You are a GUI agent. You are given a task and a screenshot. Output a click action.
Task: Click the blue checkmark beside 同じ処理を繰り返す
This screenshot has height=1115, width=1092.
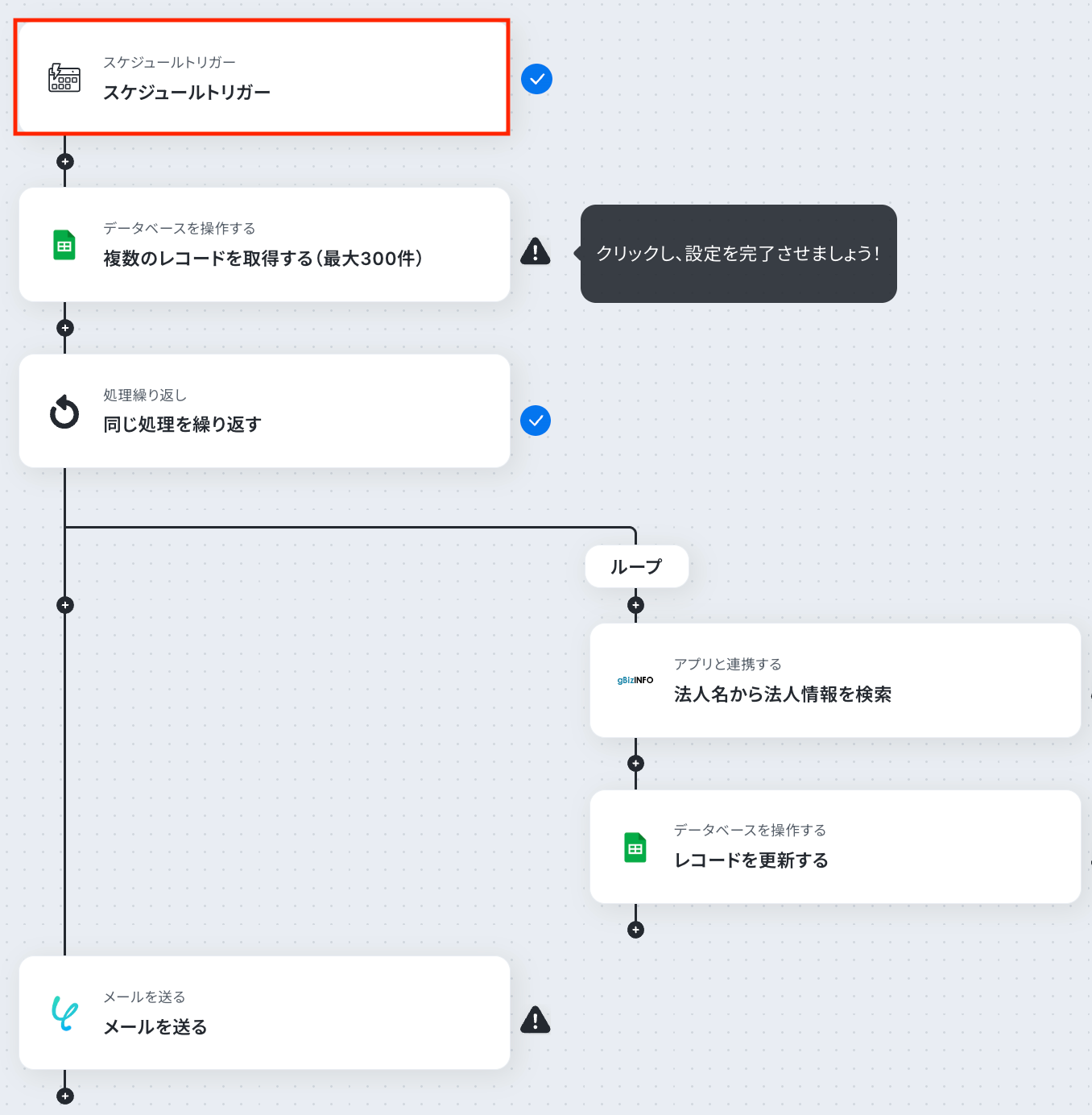(x=536, y=421)
